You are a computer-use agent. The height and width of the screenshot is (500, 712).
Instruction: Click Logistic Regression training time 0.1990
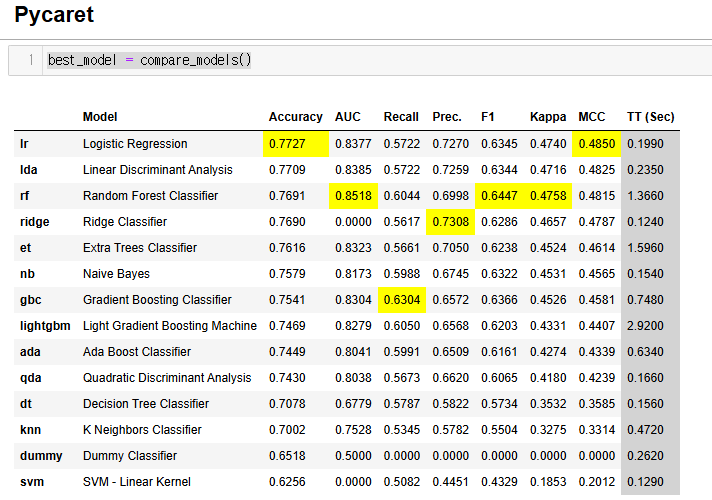(x=645, y=144)
